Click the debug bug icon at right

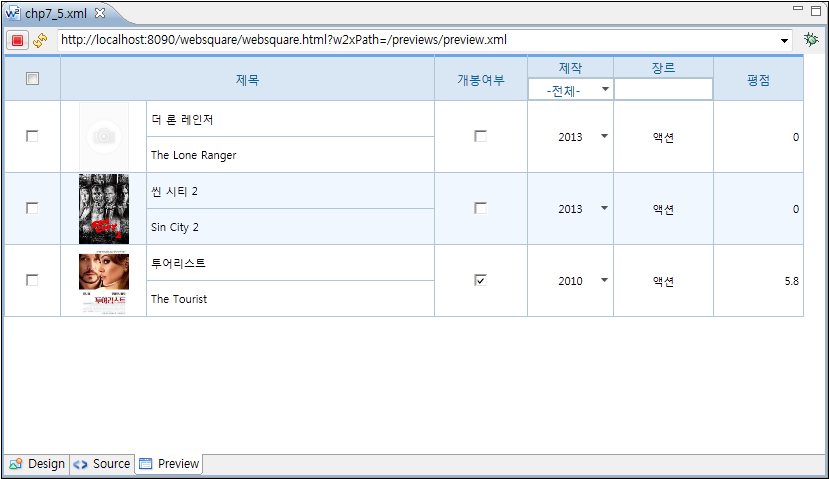point(811,40)
